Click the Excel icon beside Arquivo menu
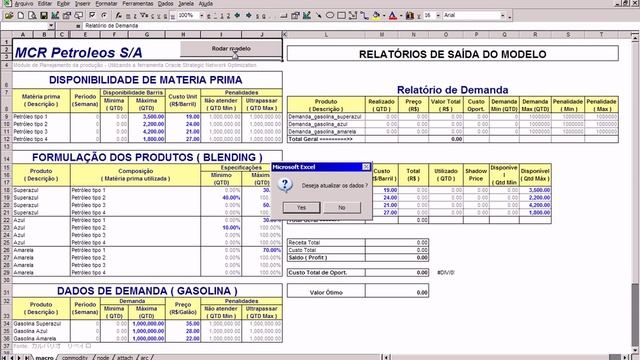This screenshot has height=360, width=640. 7,3
